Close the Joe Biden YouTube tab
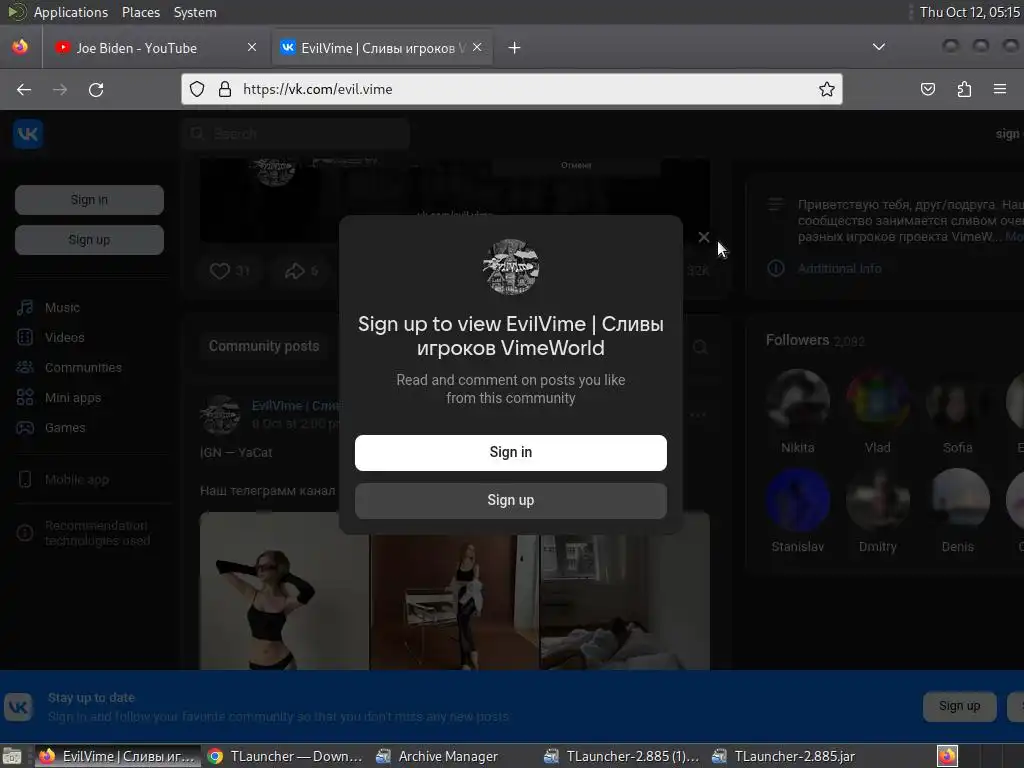The width and height of the screenshot is (1024, 768). coord(252,47)
